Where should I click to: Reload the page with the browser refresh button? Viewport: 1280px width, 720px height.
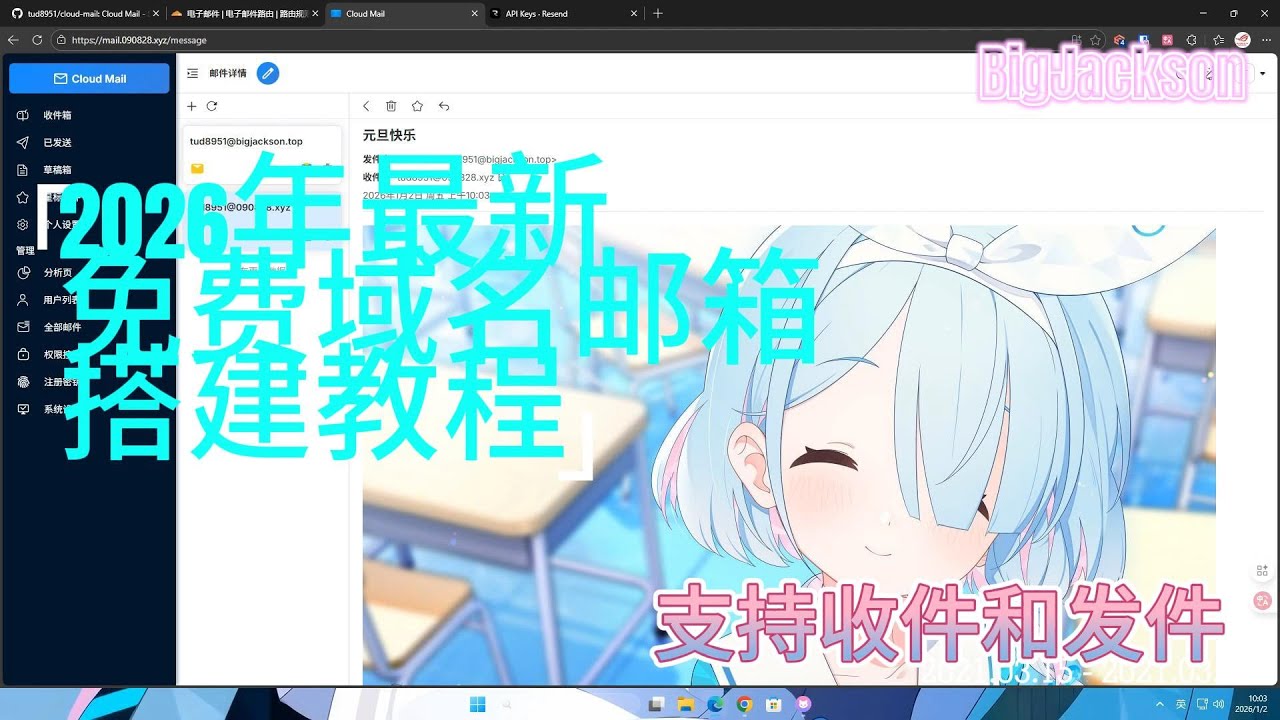point(37,40)
